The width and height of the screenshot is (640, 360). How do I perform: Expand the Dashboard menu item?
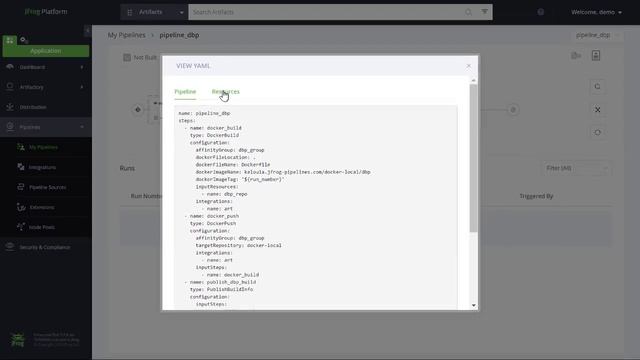46,67
